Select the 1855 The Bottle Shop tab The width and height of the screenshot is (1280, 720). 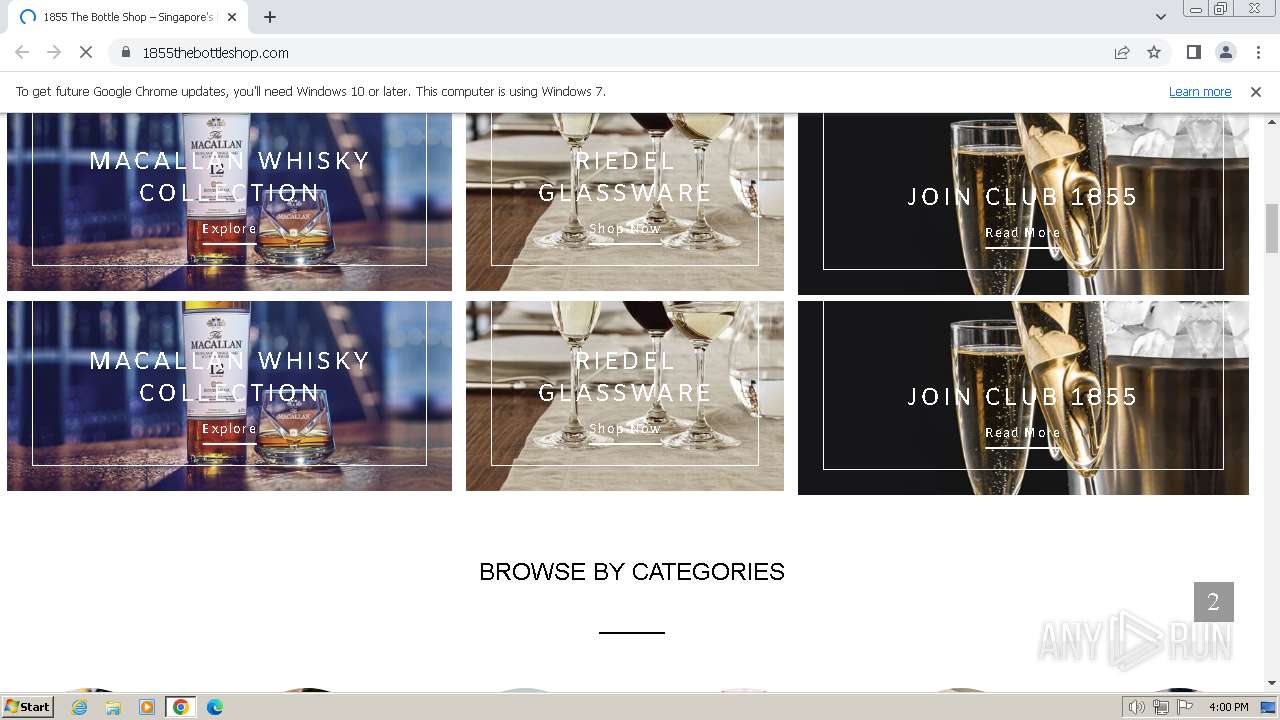(128, 17)
